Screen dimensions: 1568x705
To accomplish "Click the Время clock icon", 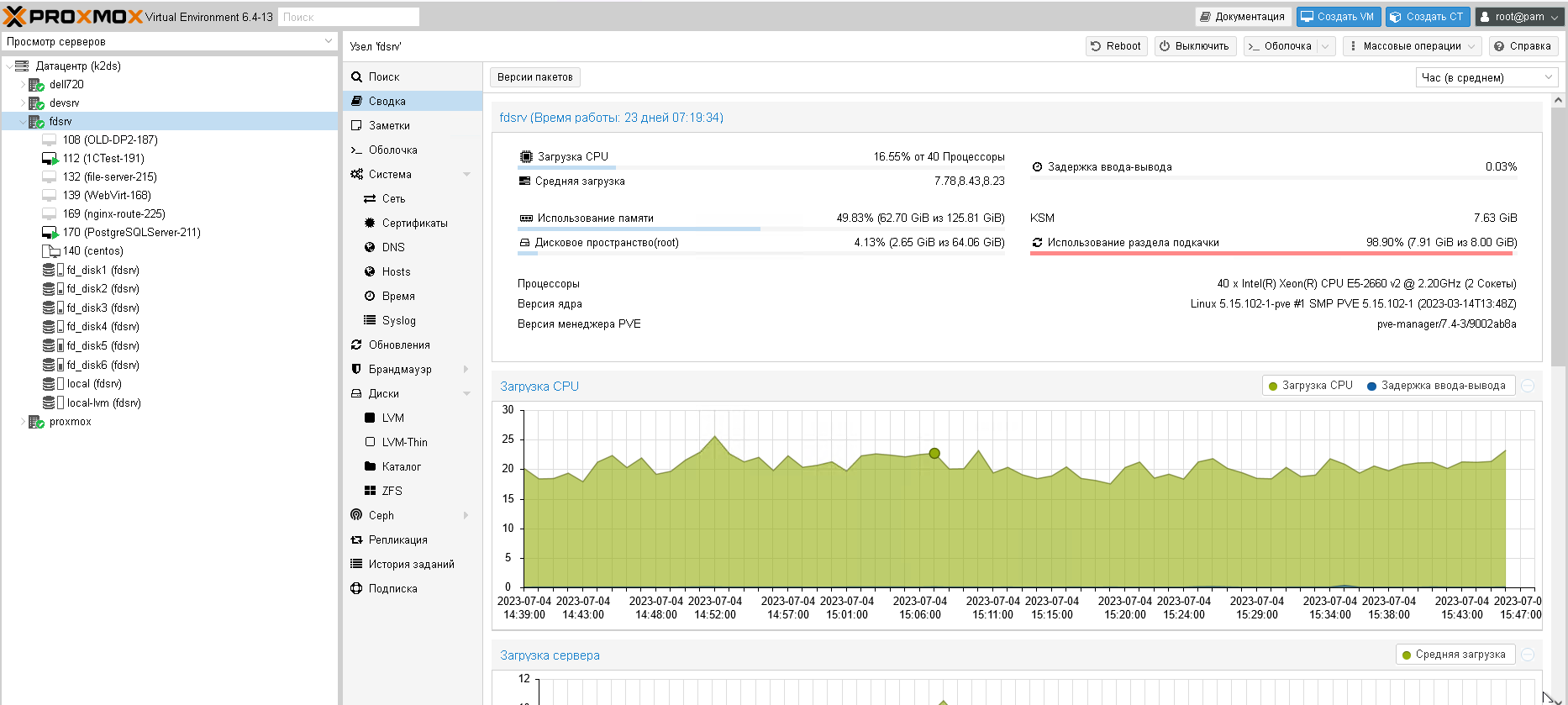I will coord(370,297).
